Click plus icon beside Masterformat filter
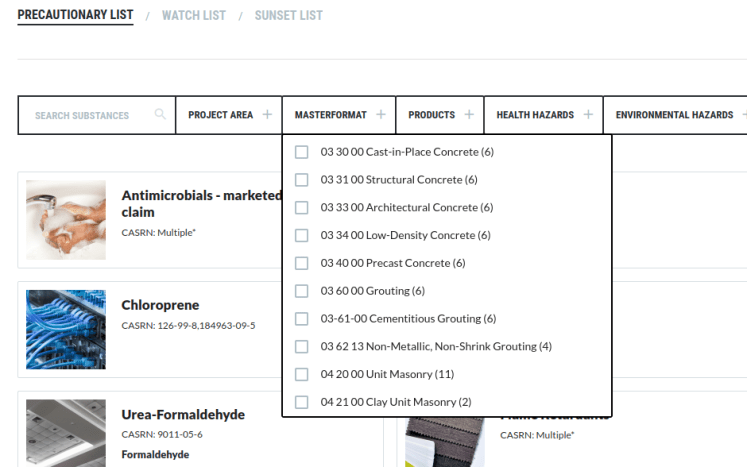 [381, 115]
